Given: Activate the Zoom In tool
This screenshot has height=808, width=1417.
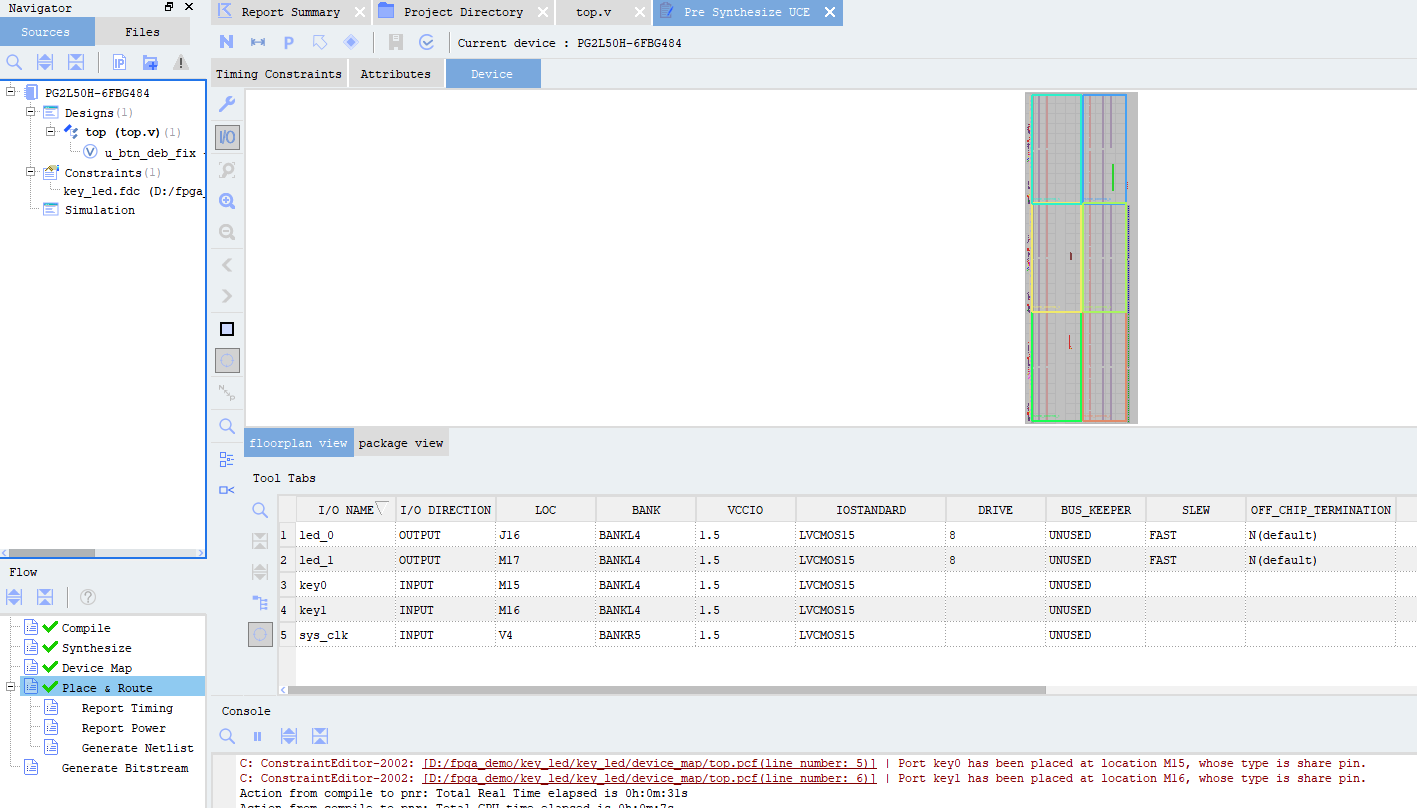Looking at the screenshot, I should (x=226, y=200).
